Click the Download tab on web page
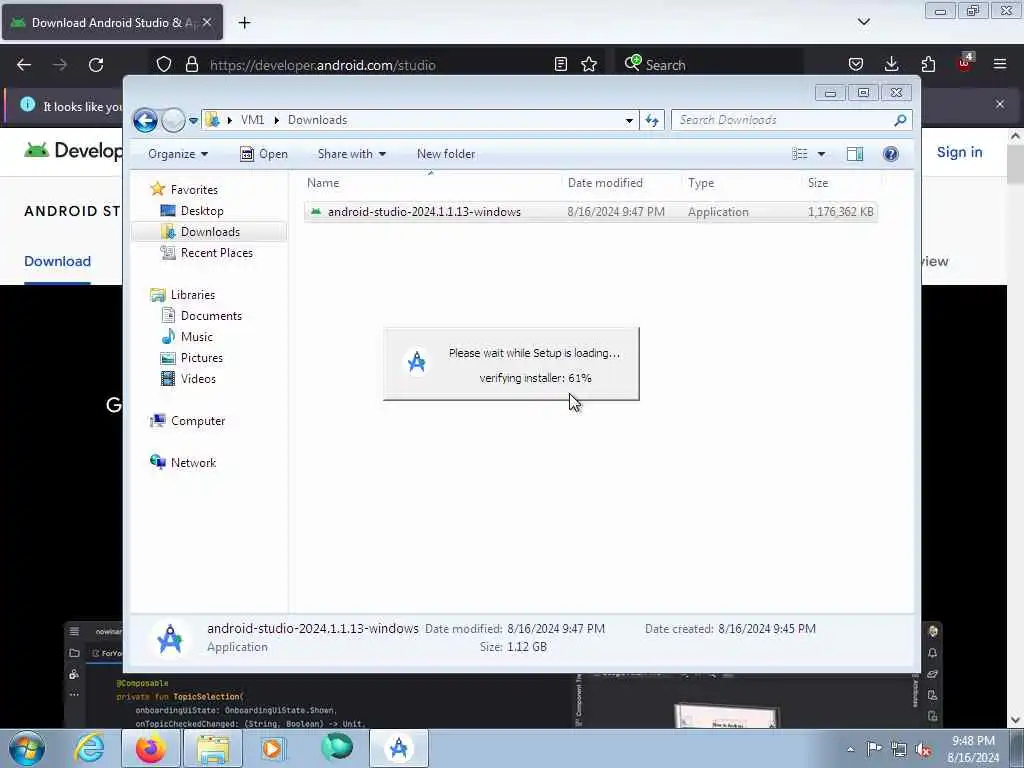 click(57, 261)
